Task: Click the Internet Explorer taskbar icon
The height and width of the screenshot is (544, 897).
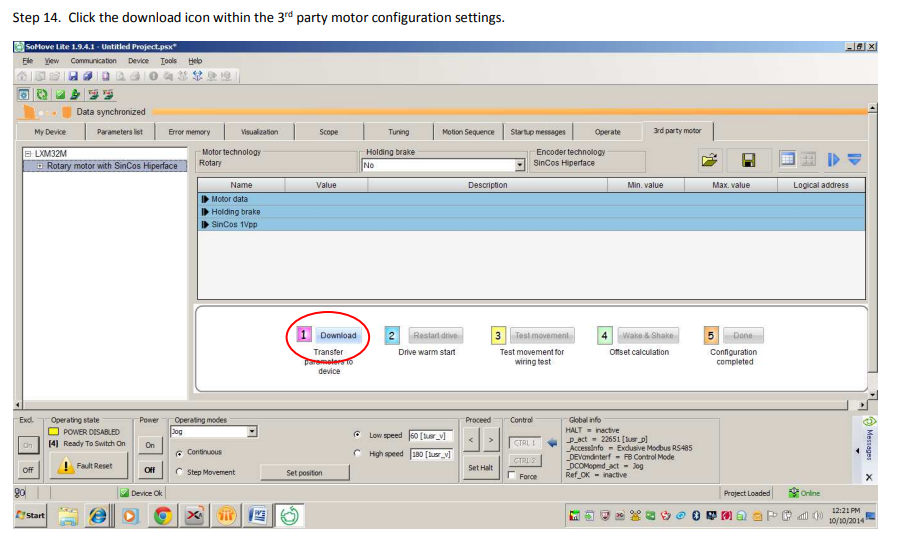Action: click(98, 515)
